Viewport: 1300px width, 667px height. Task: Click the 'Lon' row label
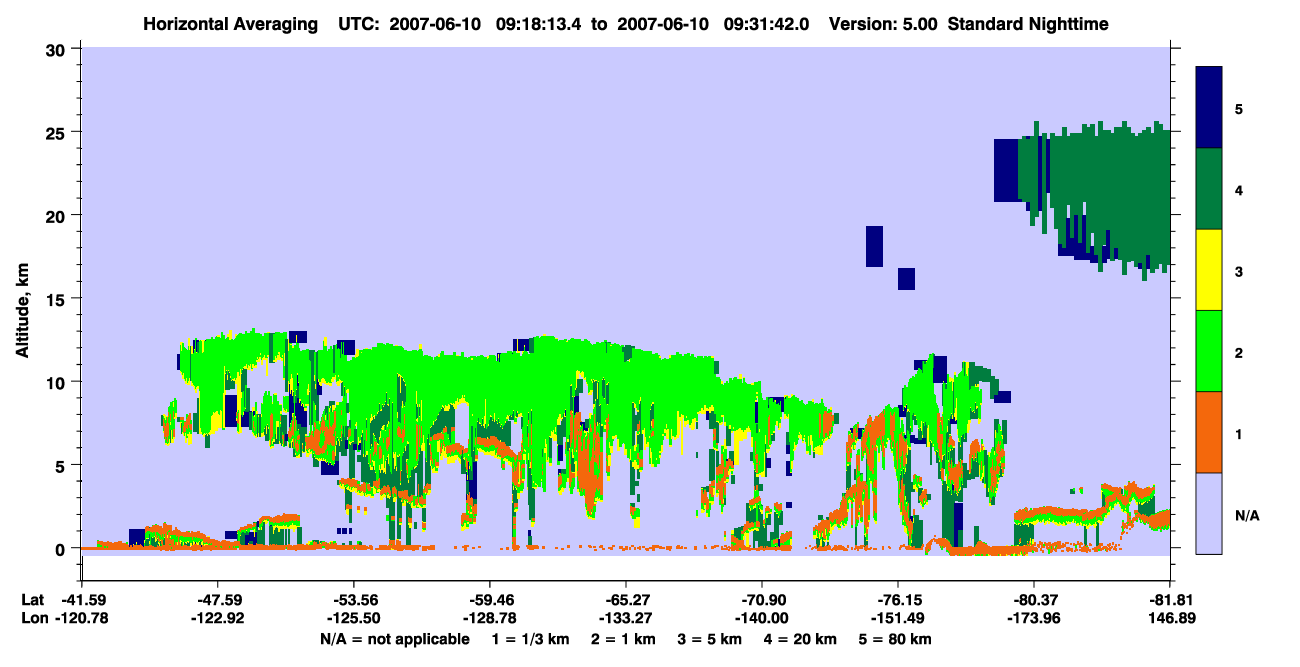pyautogui.click(x=33, y=619)
